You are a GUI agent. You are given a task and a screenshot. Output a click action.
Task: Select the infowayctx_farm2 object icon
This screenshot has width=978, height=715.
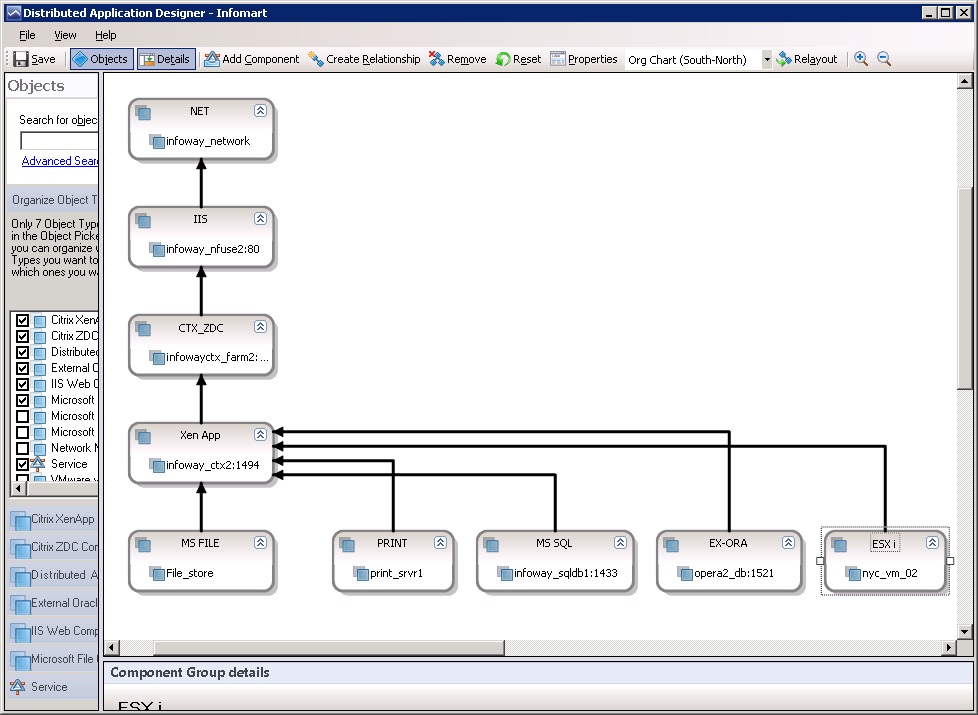[157, 358]
